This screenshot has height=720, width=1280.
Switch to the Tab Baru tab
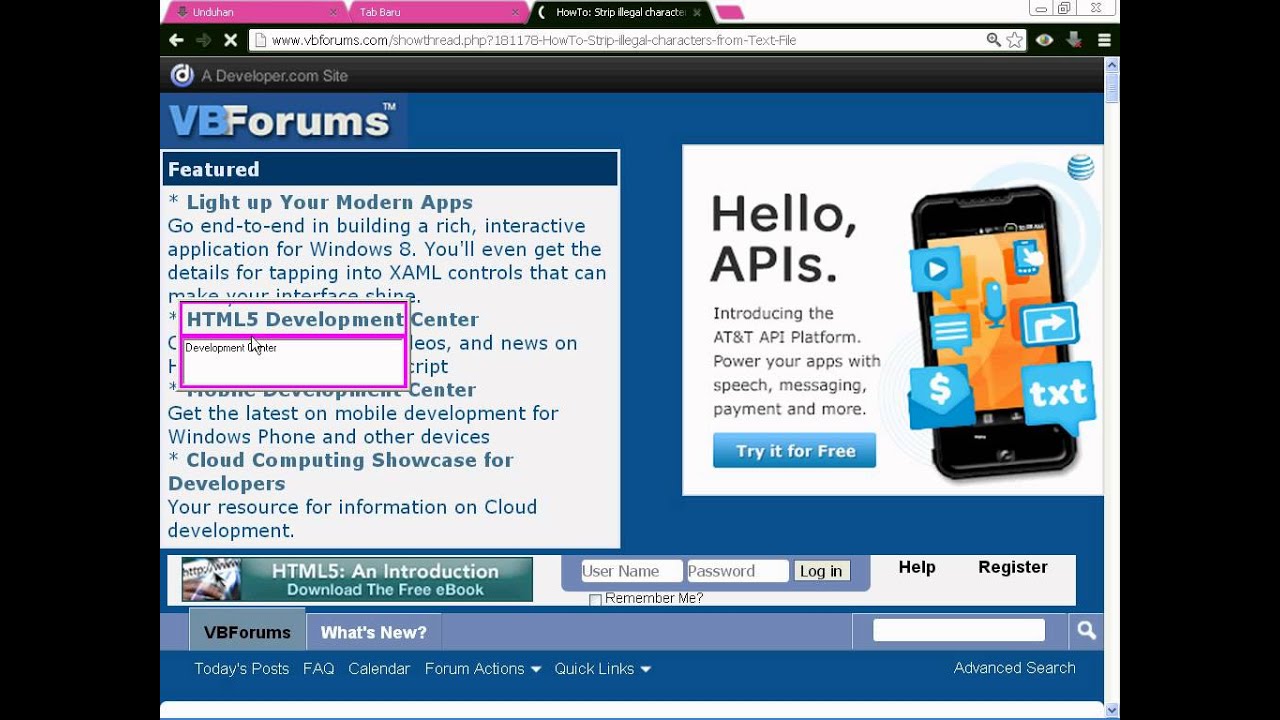click(x=437, y=12)
